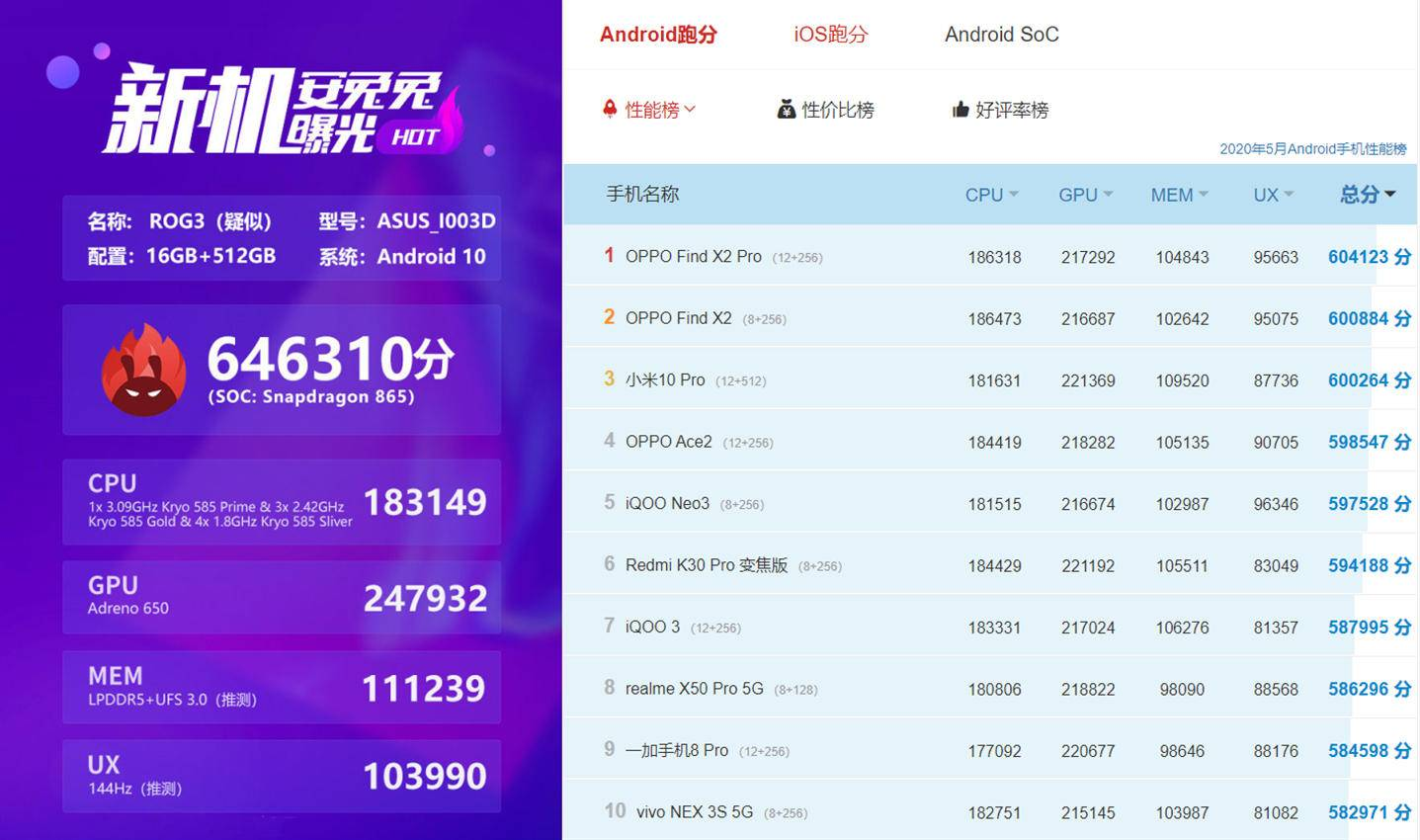Click realme X50 Pro MEM score 98090
This screenshot has height=840, width=1420.
coord(1182,689)
